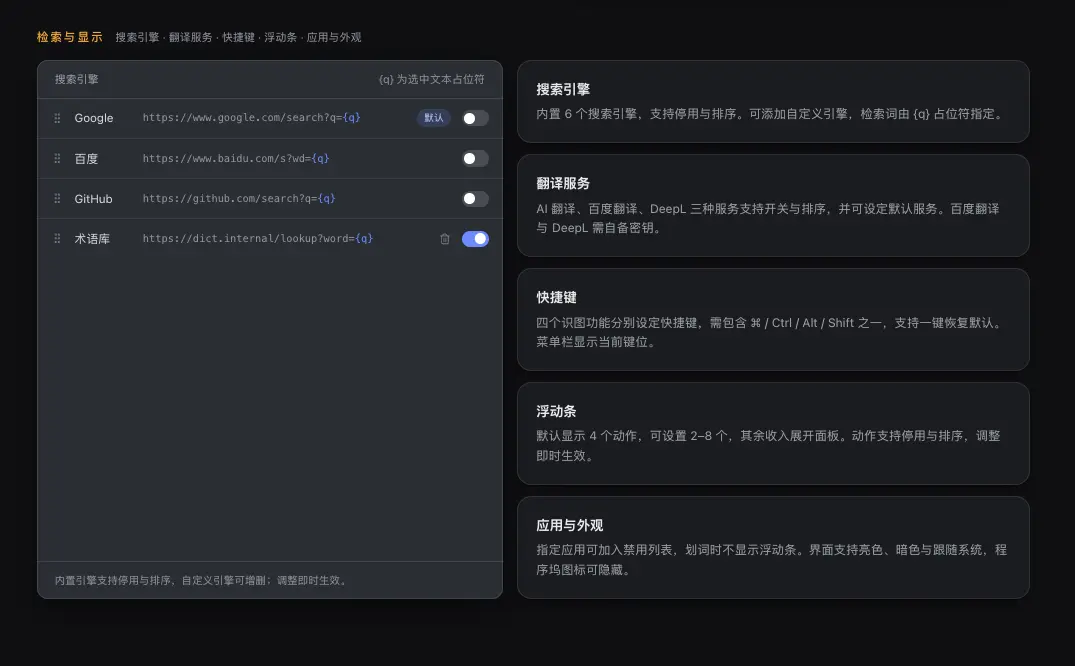The height and width of the screenshot is (666, 1075).
Task: Click the dict.internal lookup URL text
Action: click(258, 239)
